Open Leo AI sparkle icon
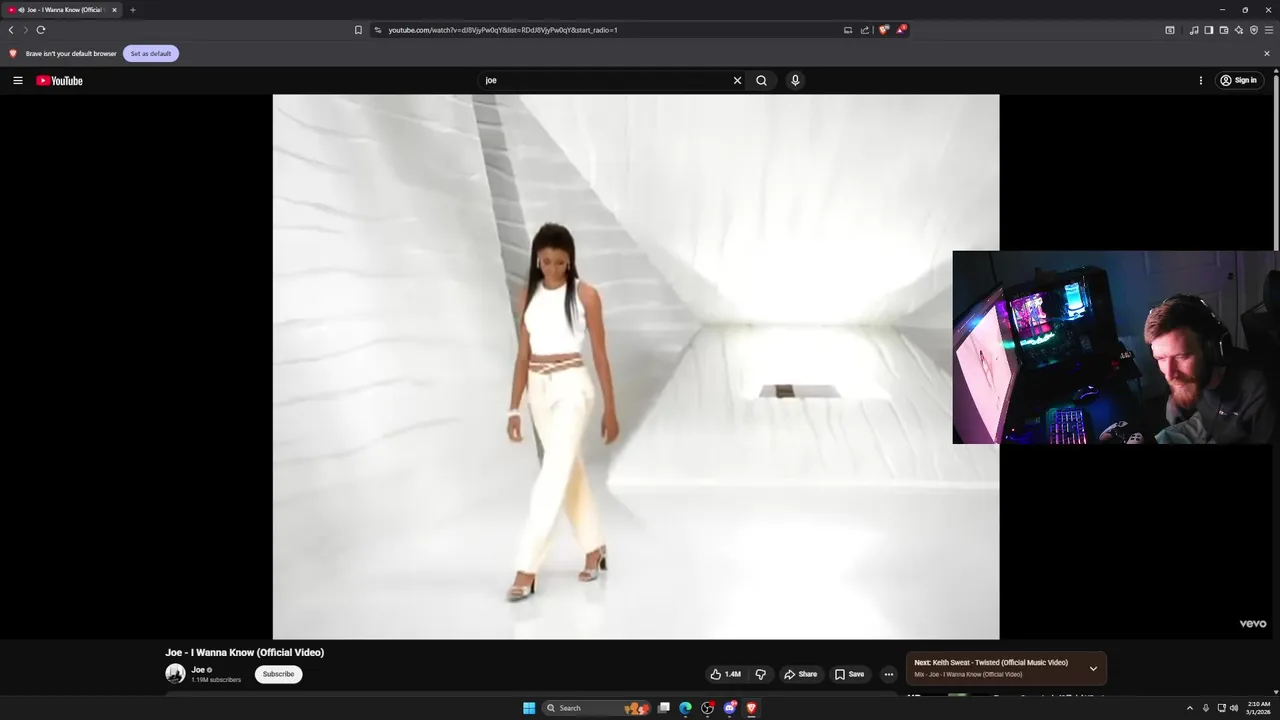Viewport: 1280px width, 720px height. [x=1239, y=30]
